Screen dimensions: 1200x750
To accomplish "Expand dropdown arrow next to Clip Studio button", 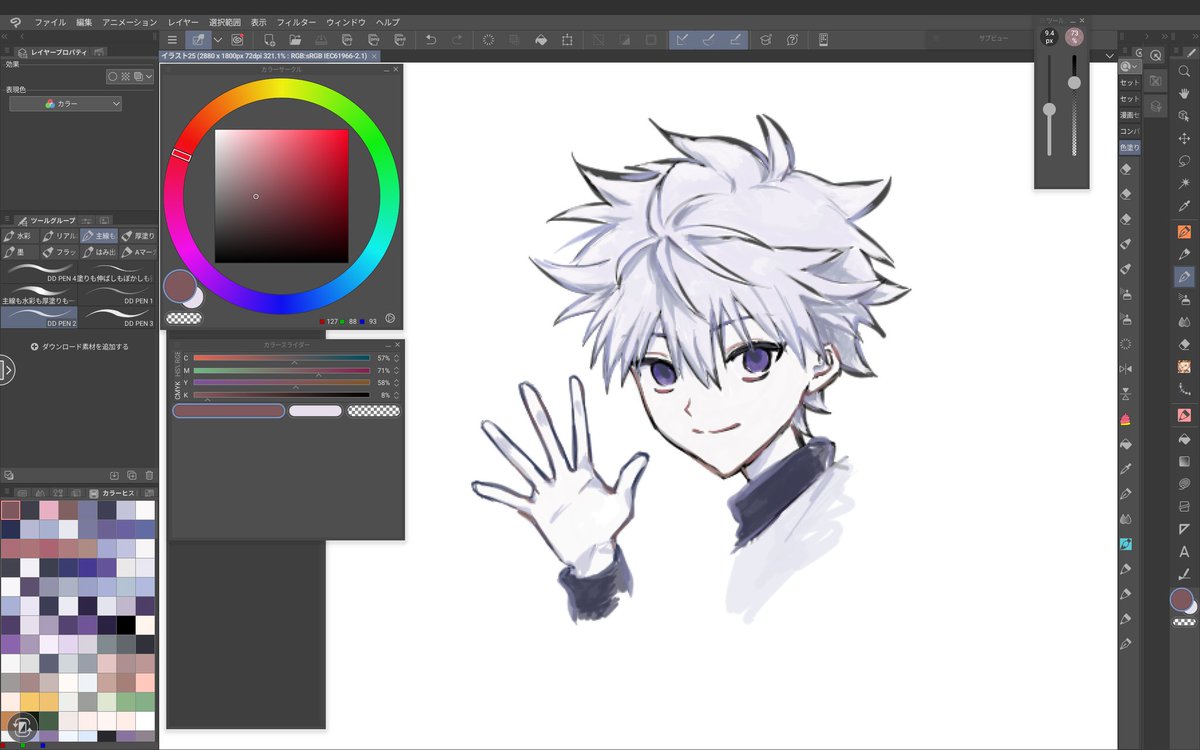I will (218, 40).
